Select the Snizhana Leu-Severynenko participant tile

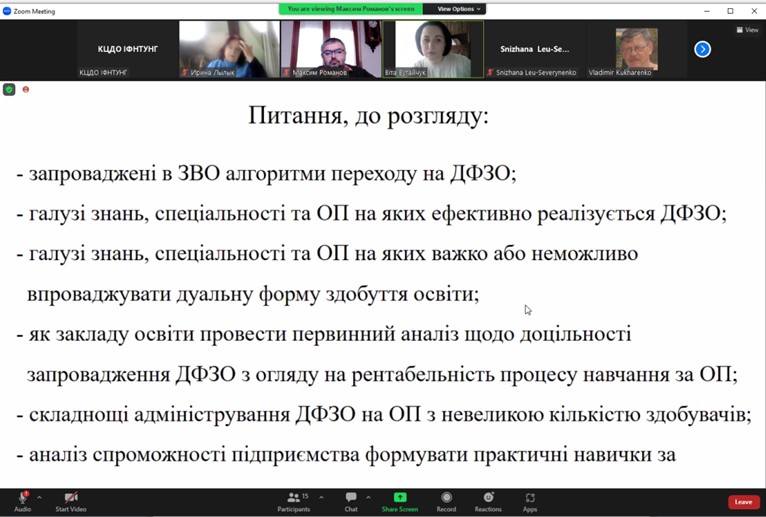[x=535, y=49]
